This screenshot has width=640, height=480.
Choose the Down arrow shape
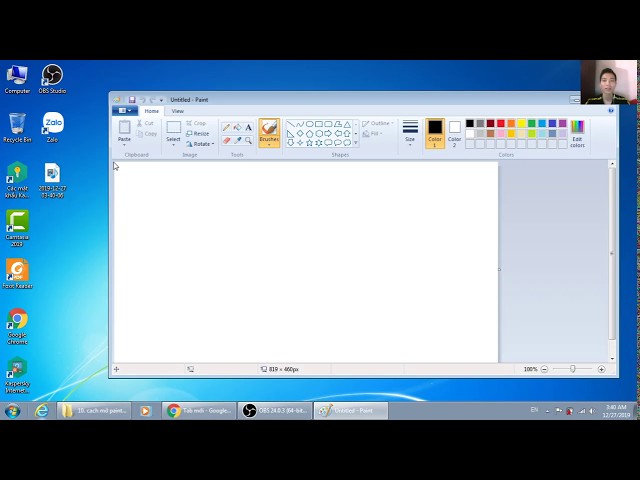pyautogui.click(x=291, y=143)
